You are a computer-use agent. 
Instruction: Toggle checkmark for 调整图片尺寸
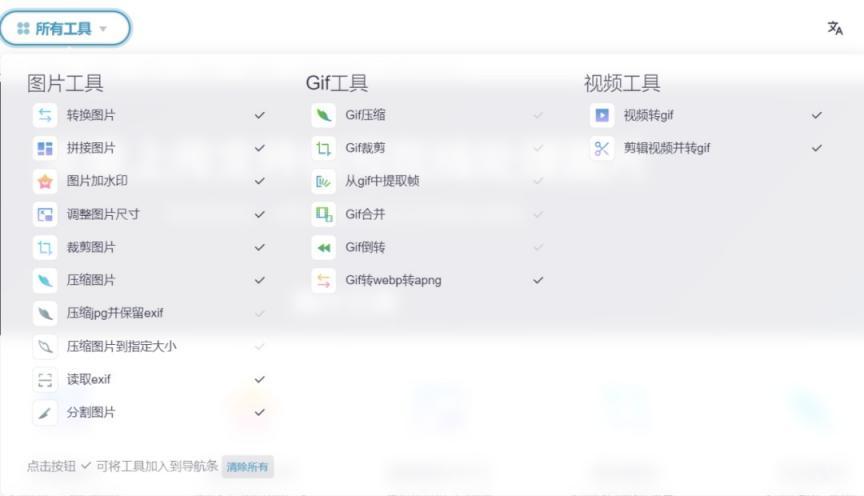pos(260,214)
